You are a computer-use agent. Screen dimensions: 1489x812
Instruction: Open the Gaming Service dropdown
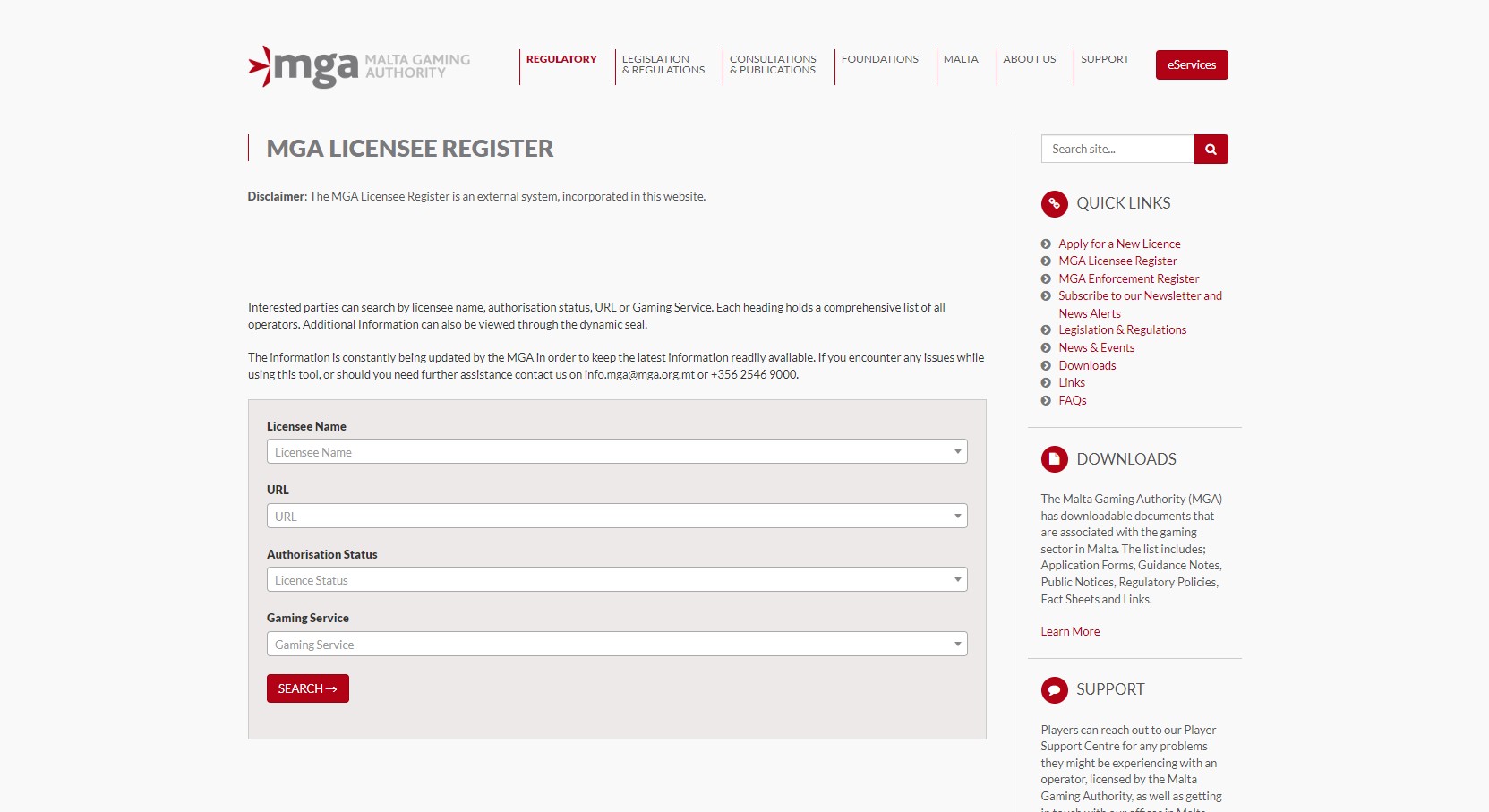(x=617, y=644)
